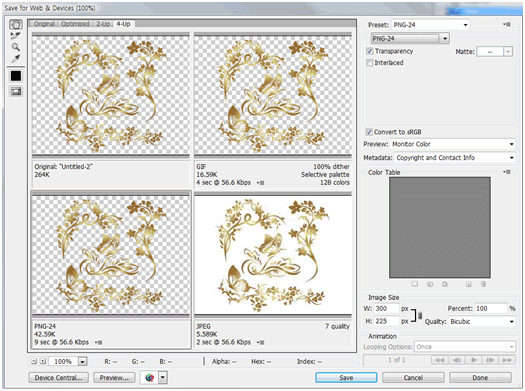The width and height of the screenshot is (525, 391).
Task: Expand the Metadata dropdown
Action: click(x=455, y=158)
